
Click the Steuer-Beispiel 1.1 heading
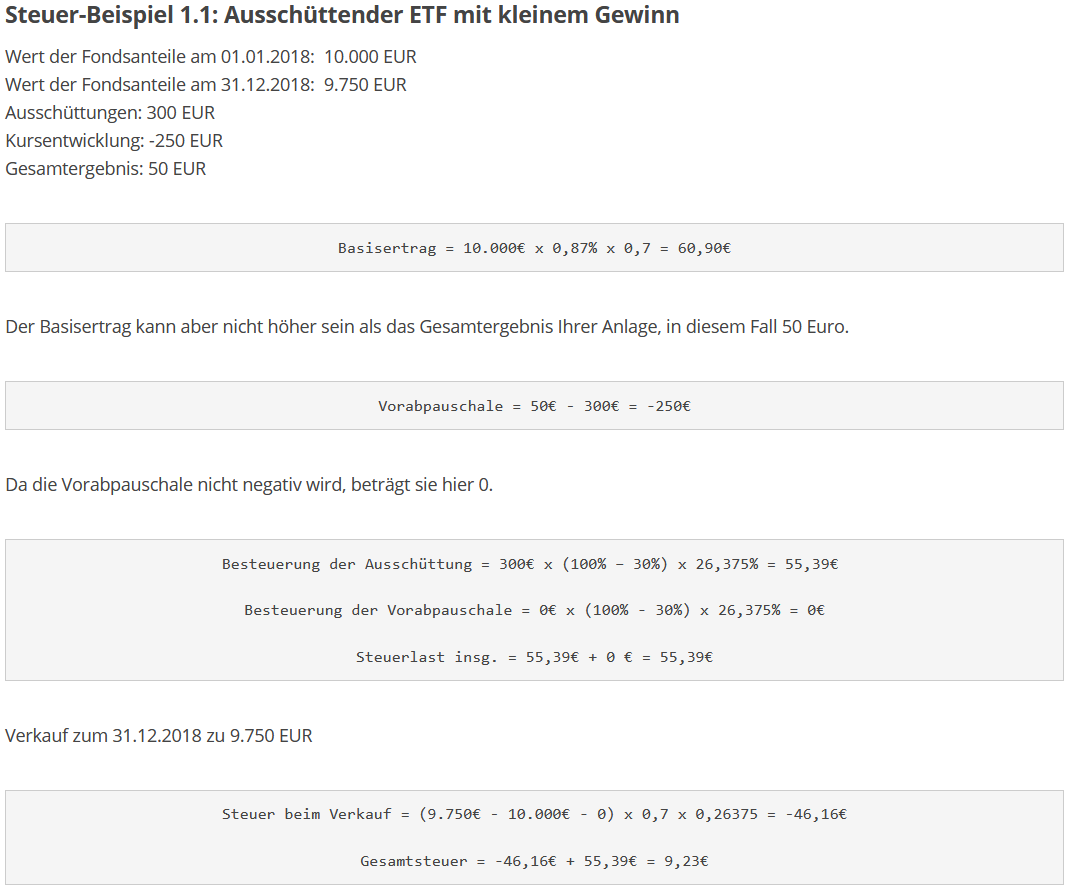[x=342, y=16]
